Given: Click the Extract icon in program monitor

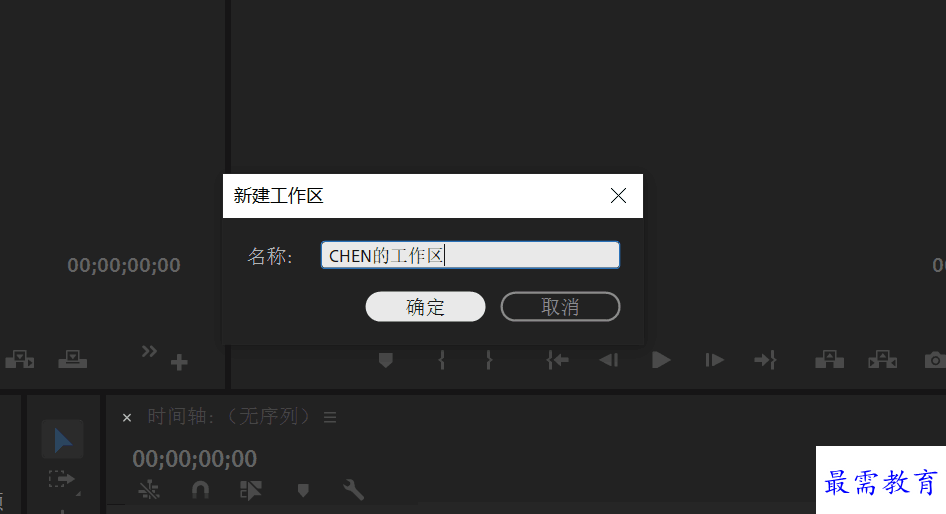Looking at the screenshot, I should pos(882,360).
